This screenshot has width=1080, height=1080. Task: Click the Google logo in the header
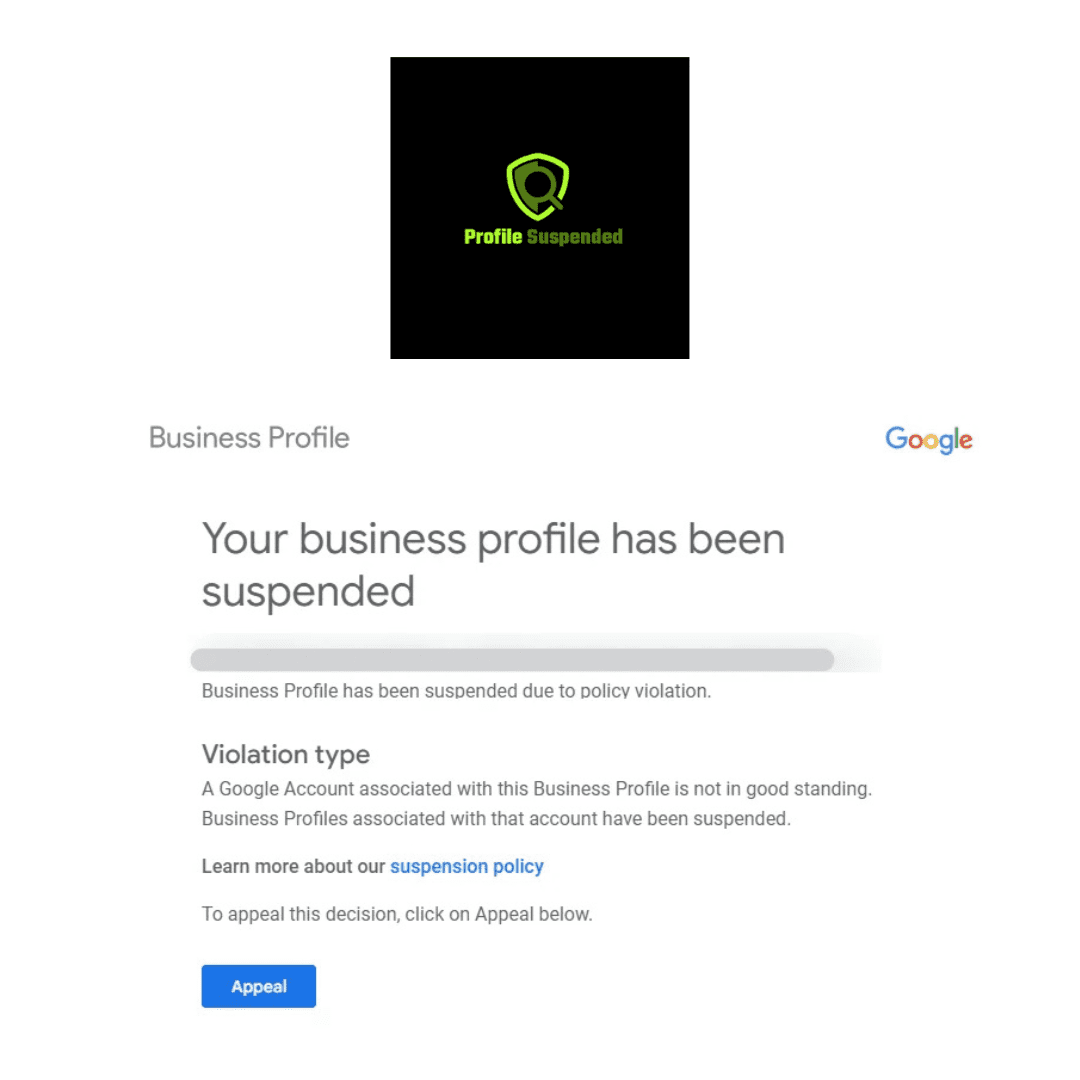(928, 439)
